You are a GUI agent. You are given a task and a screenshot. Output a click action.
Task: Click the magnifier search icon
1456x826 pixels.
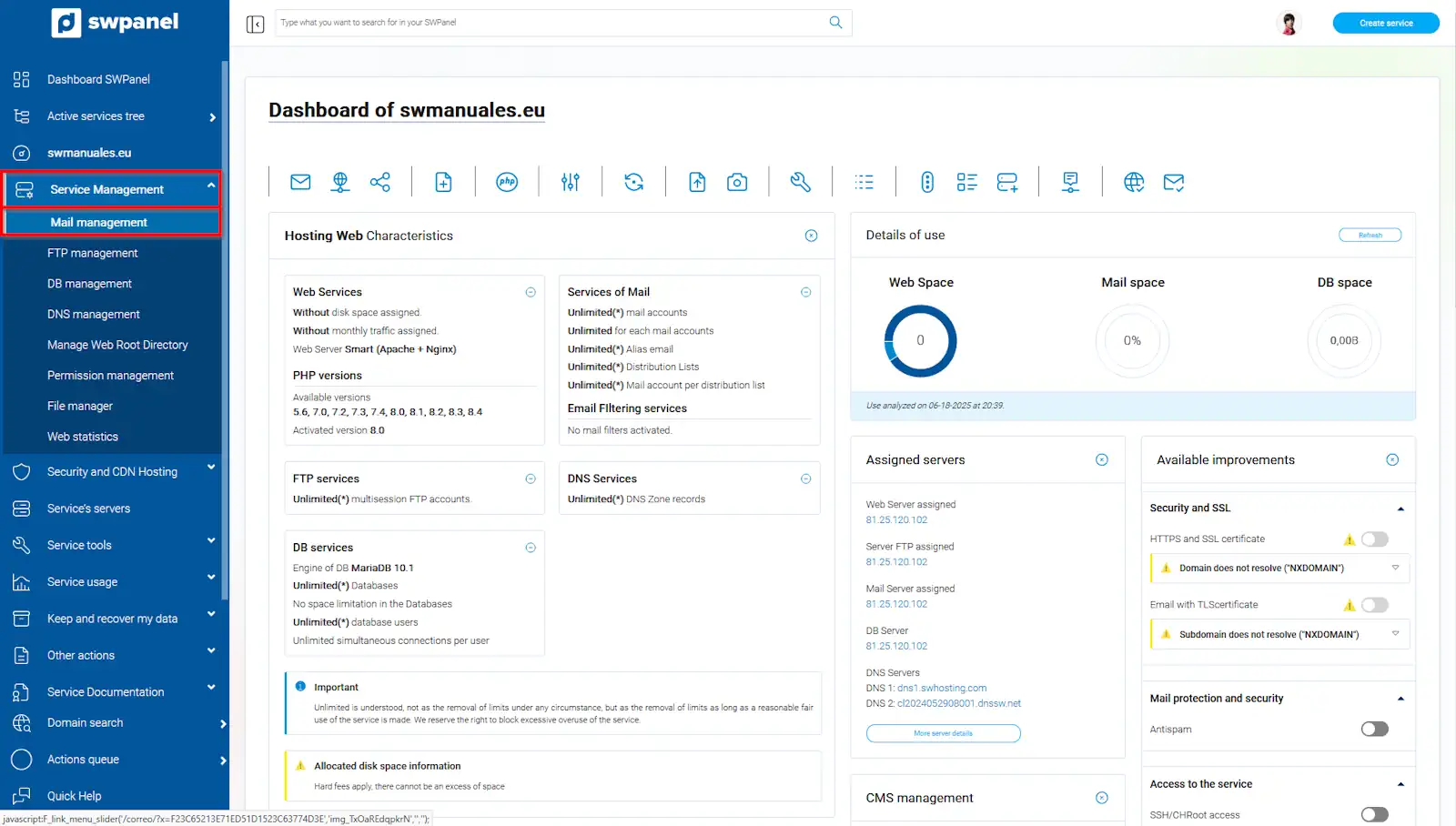[x=835, y=23]
